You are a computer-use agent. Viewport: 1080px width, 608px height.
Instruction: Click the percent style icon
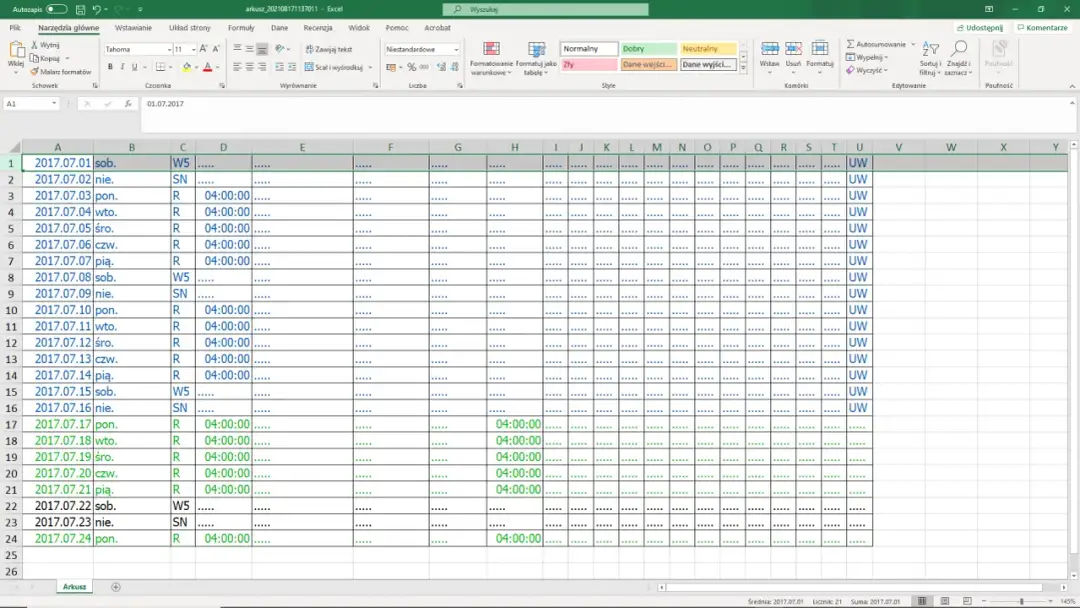(x=412, y=67)
